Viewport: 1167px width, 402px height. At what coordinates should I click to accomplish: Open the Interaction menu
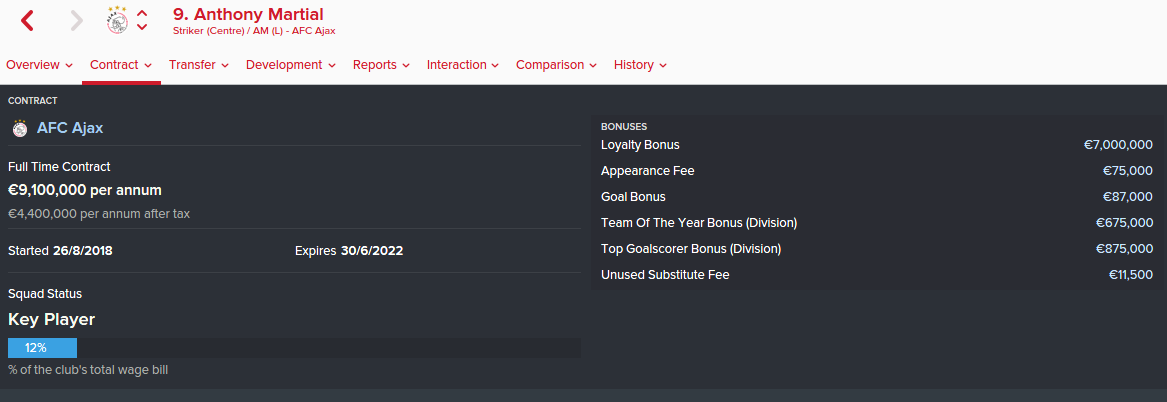click(463, 65)
